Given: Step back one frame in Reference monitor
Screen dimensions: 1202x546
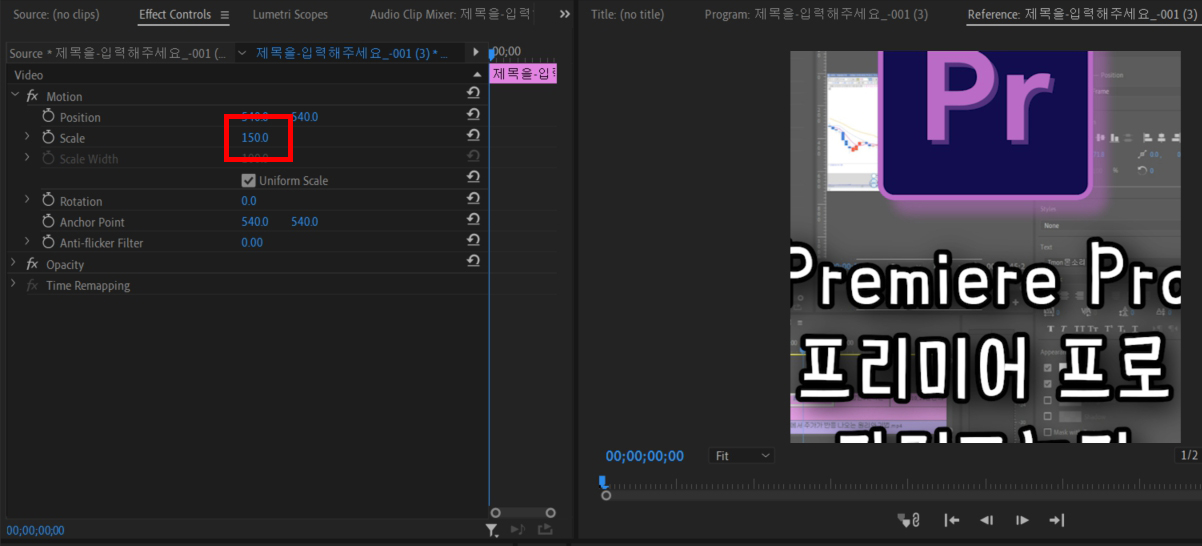Looking at the screenshot, I should pyautogui.click(x=987, y=520).
